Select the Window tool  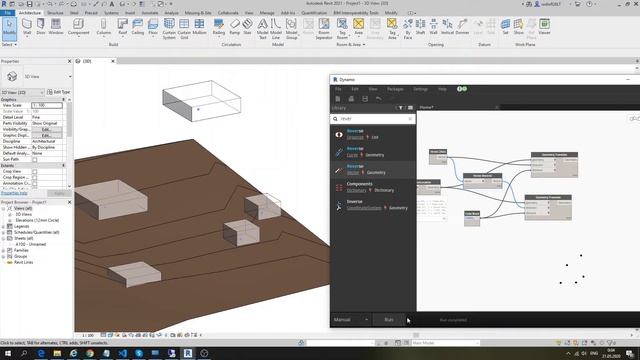(x=56, y=27)
